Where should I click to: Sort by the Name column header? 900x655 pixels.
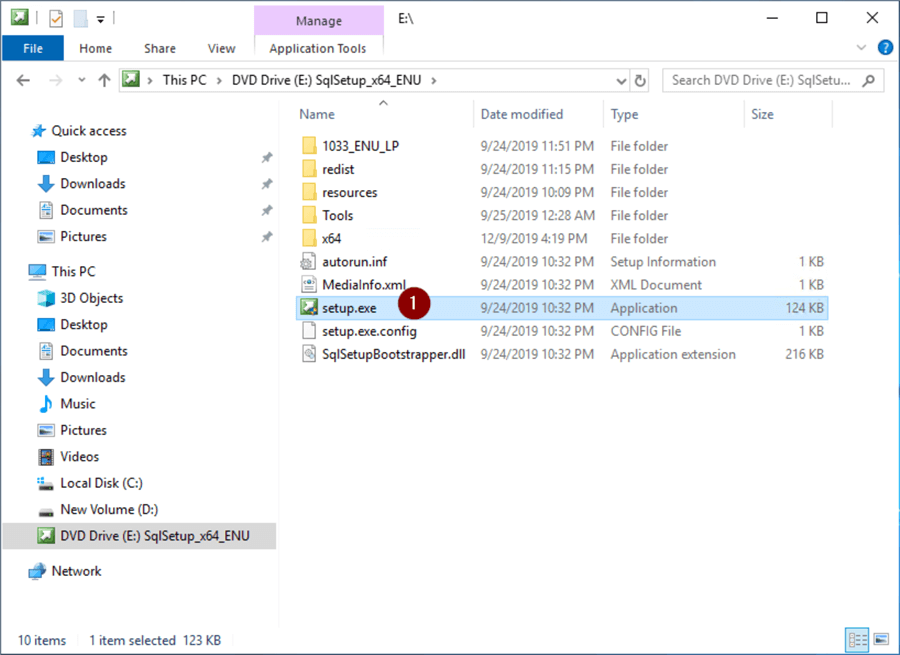click(317, 114)
